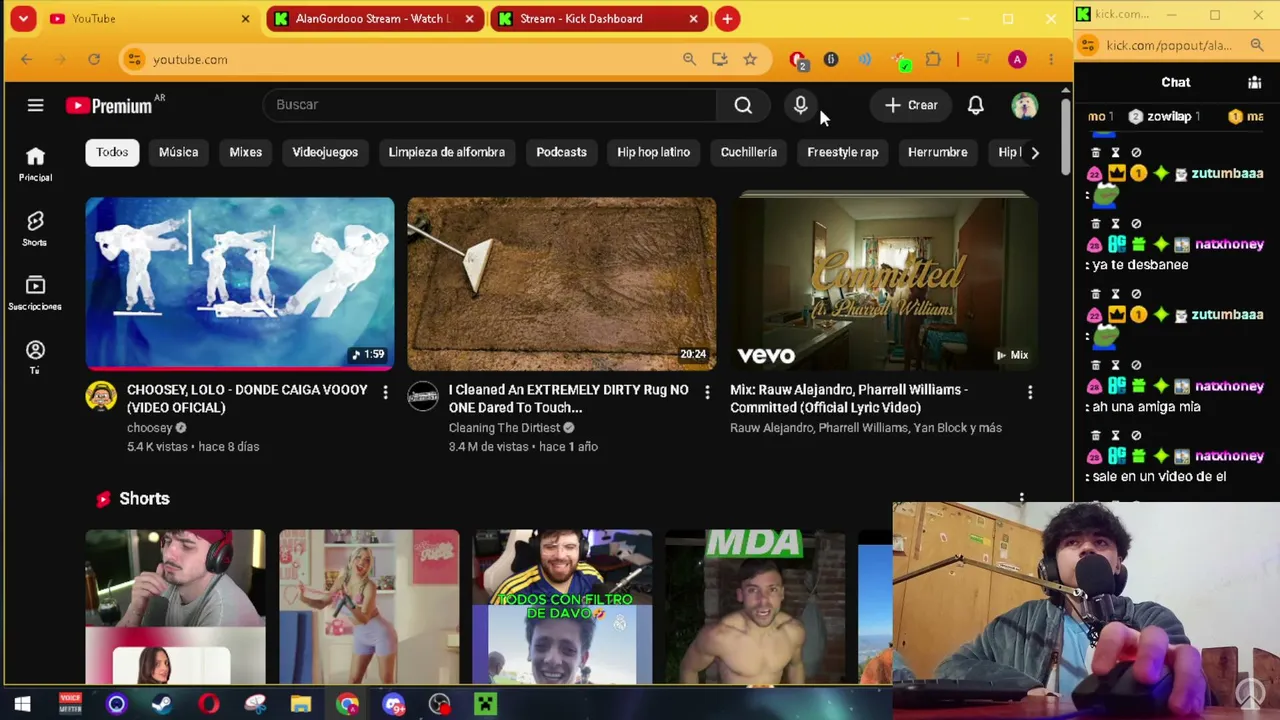Screen dimensions: 1280x720
Task: Bookmark this page with the star icon
Action: [x=750, y=59]
